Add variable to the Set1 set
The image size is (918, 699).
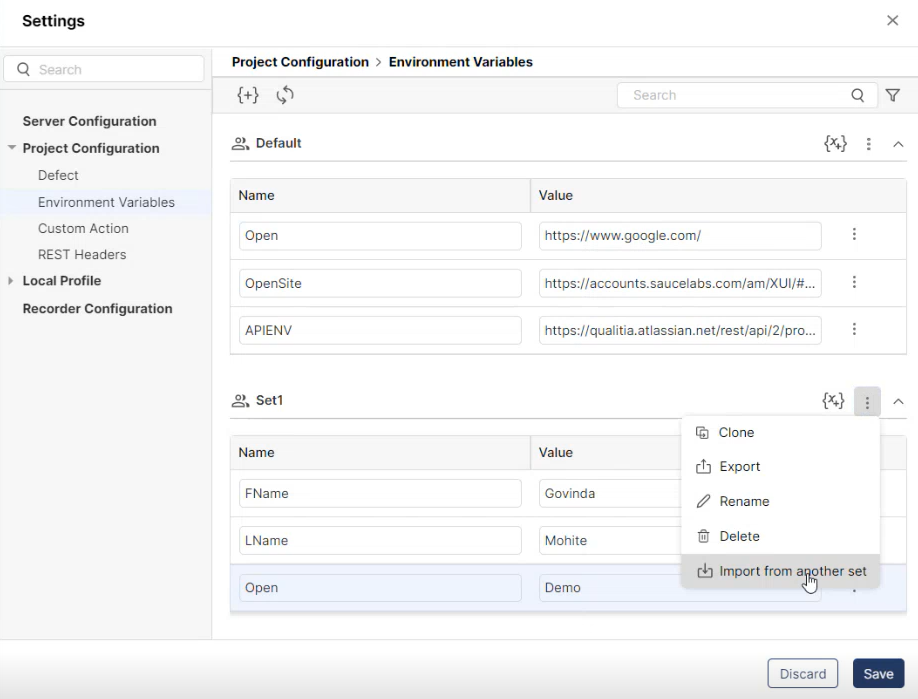[x=833, y=401]
